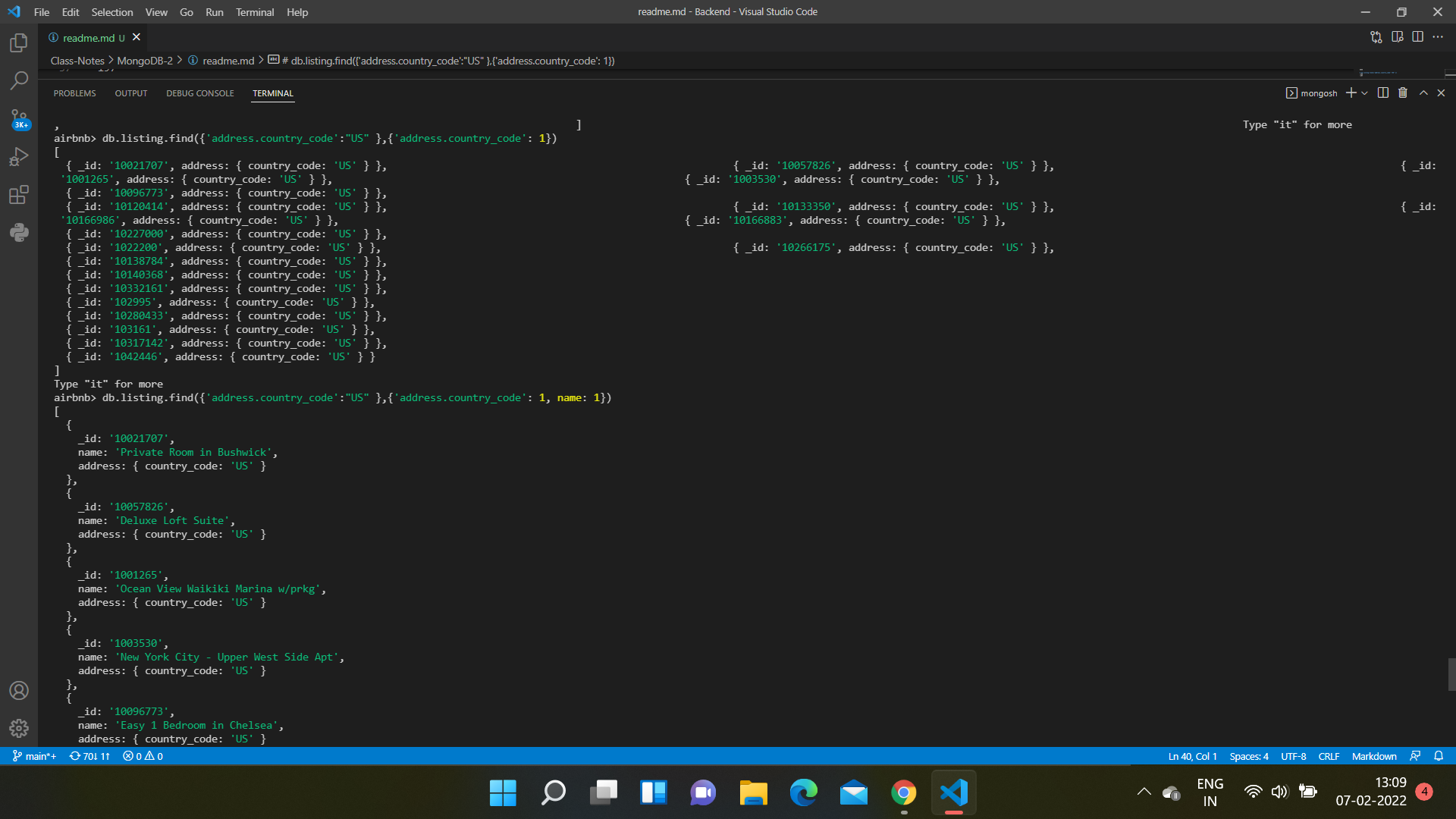Expand MongoDB-2 in the breadcrumb bar

click(144, 61)
